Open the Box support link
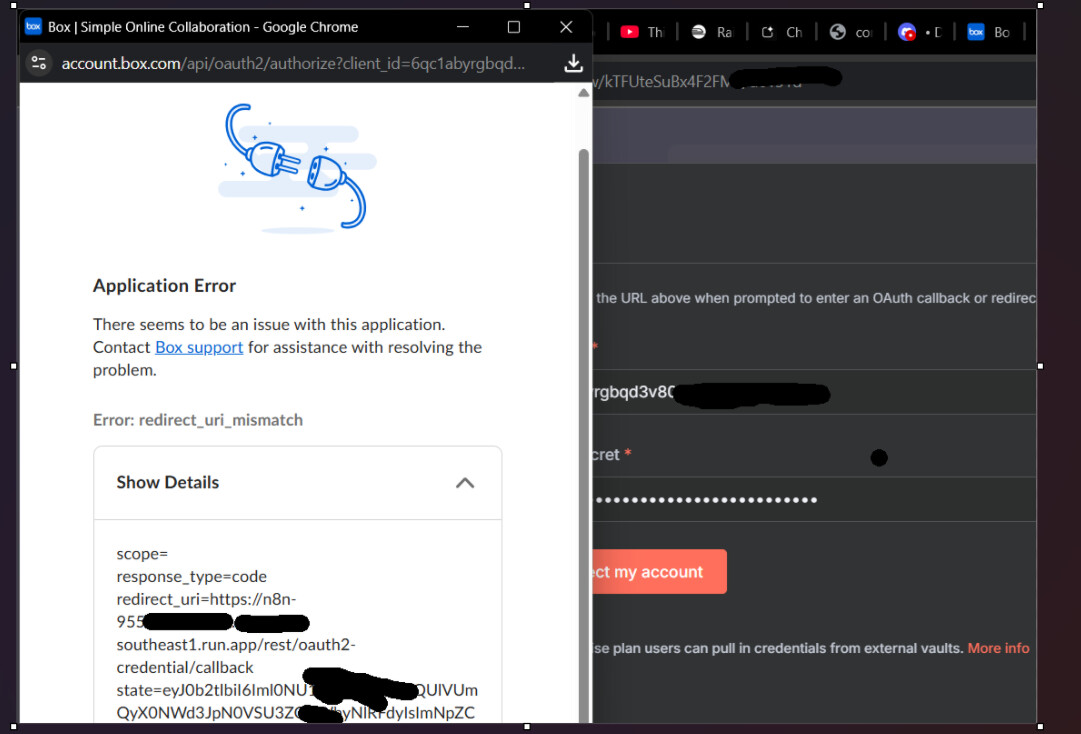This screenshot has height=734, width=1081. (x=198, y=347)
